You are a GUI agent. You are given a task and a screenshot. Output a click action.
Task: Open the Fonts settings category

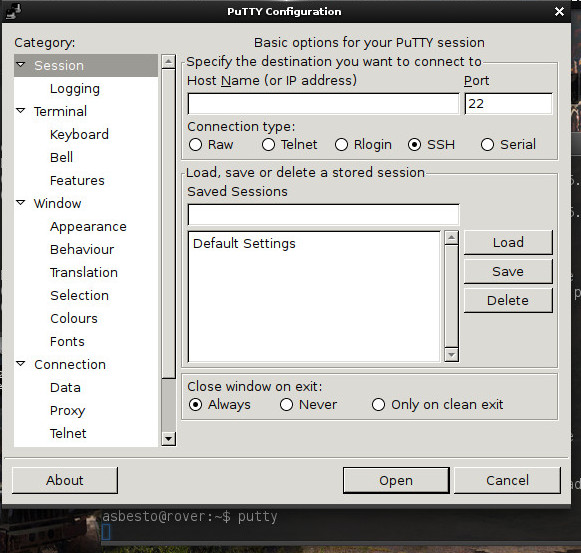click(67, 341)
